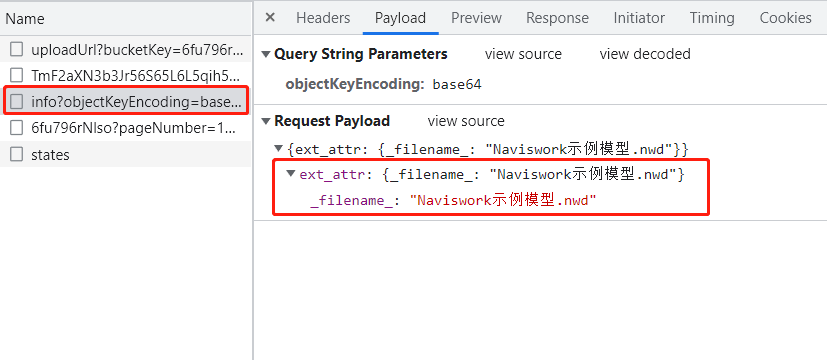Screen dimensions: 827x360
Task: Open the Preview tab
Action: (476, 18)
